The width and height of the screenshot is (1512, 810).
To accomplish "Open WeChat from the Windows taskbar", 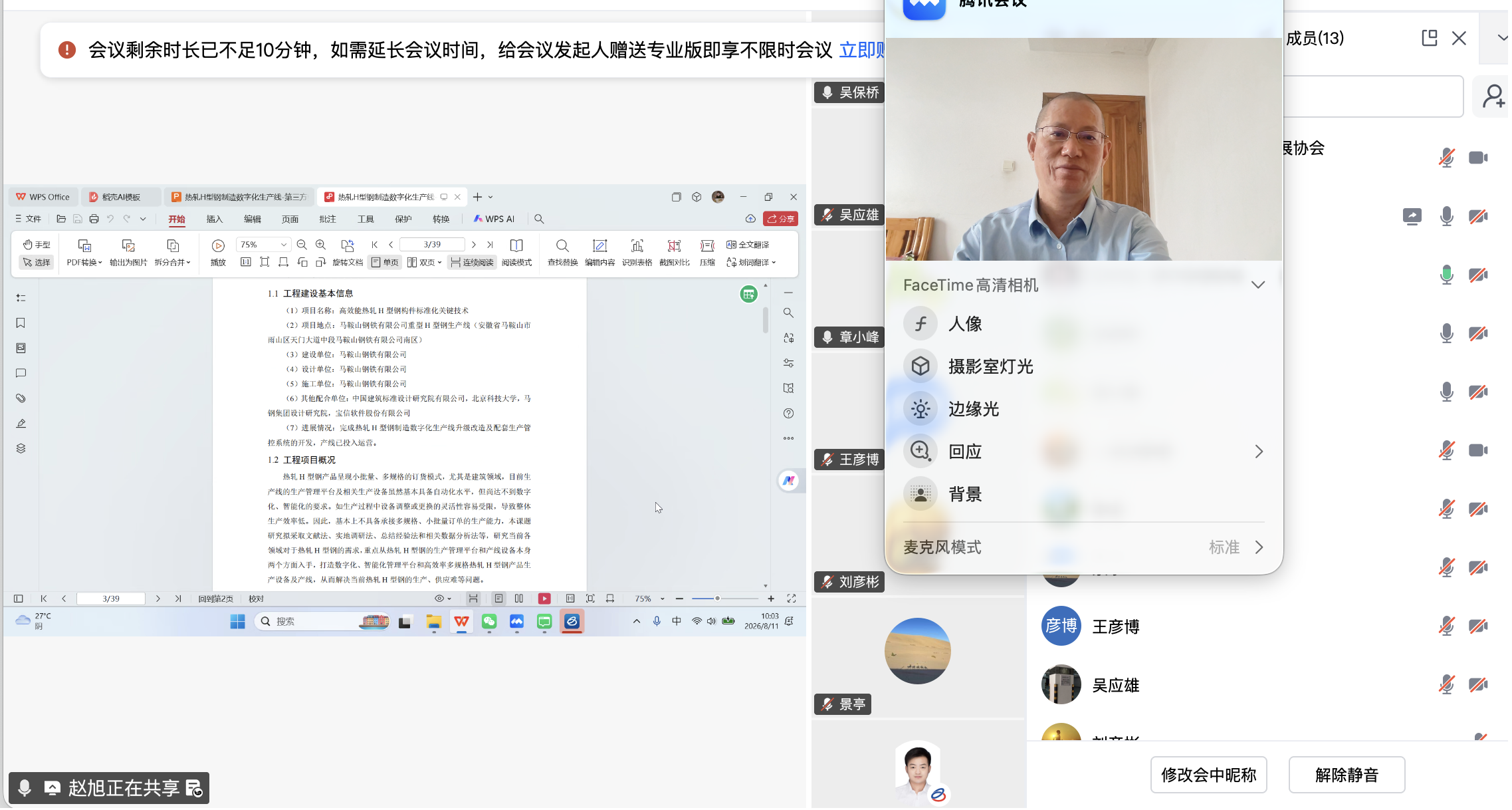I will click(x=489, y=621).
